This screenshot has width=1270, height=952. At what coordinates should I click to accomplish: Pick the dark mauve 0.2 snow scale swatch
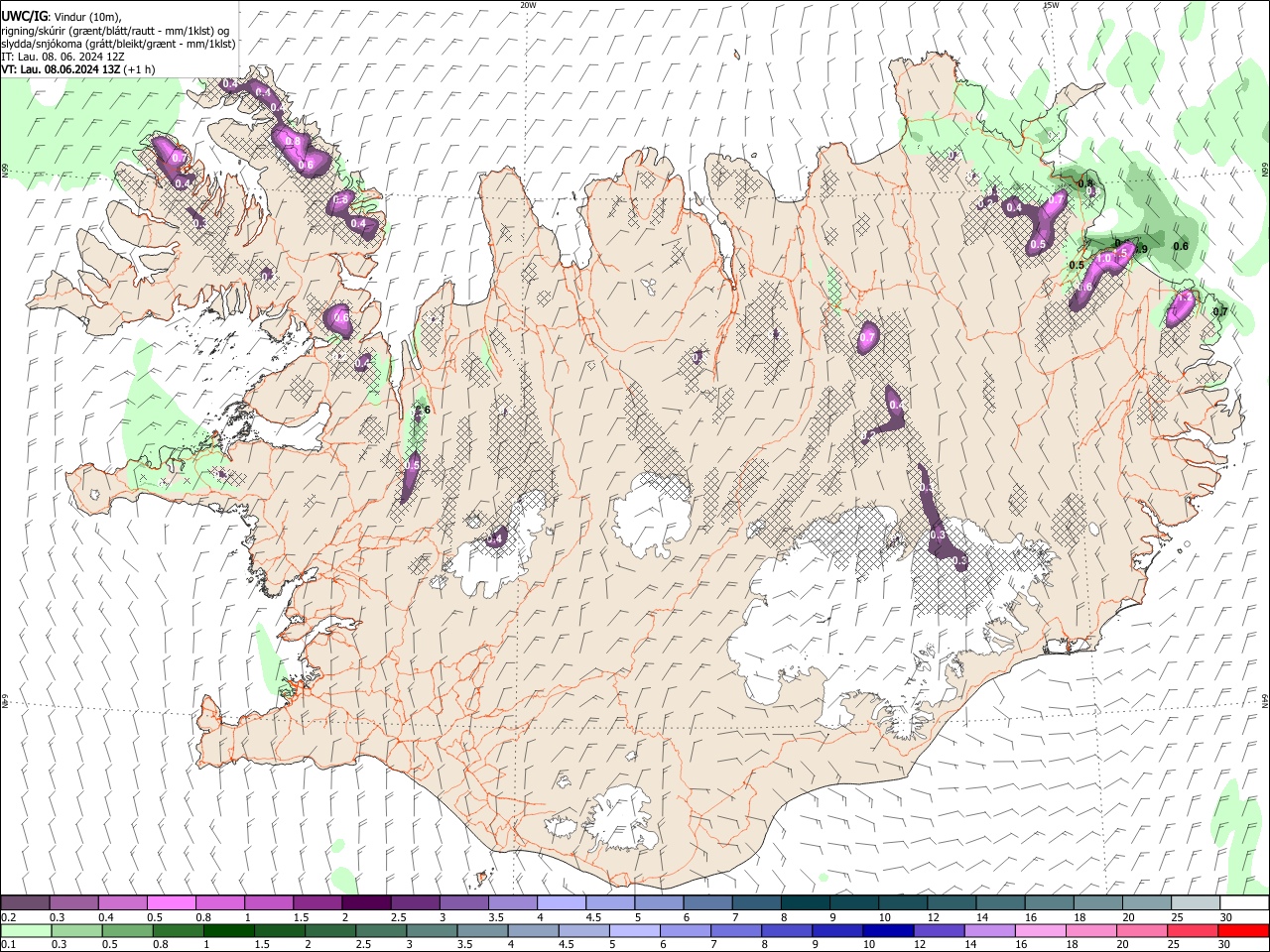(25, 903)
